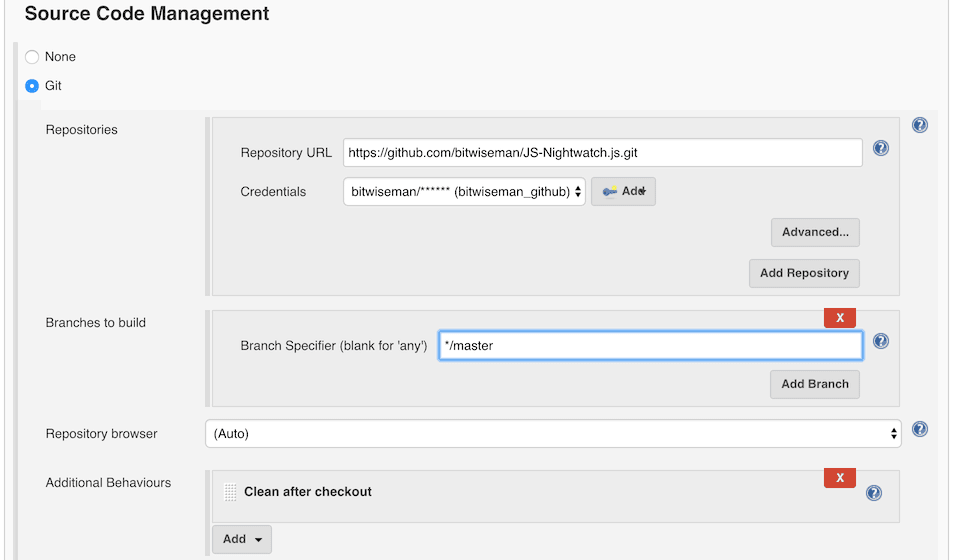
Task: Open help for Clean after checkout
Action: pyautogui.click(x=873, y=493)
